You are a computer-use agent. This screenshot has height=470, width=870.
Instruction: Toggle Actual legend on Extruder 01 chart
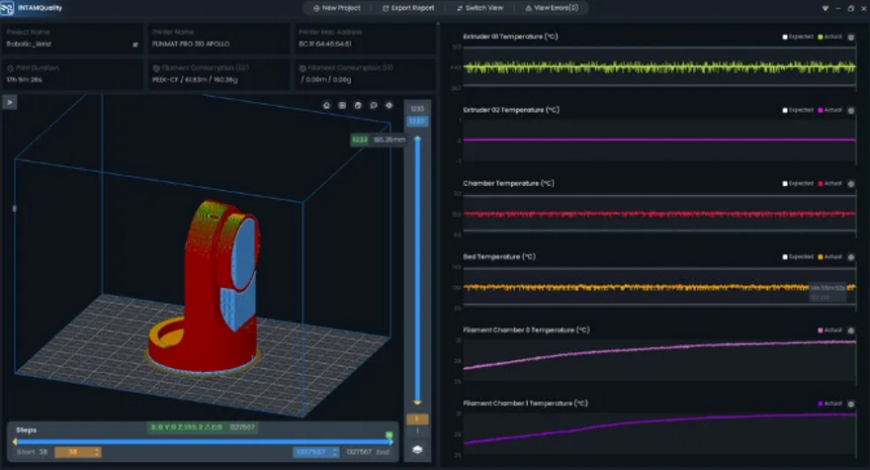[x=829, y=37]
